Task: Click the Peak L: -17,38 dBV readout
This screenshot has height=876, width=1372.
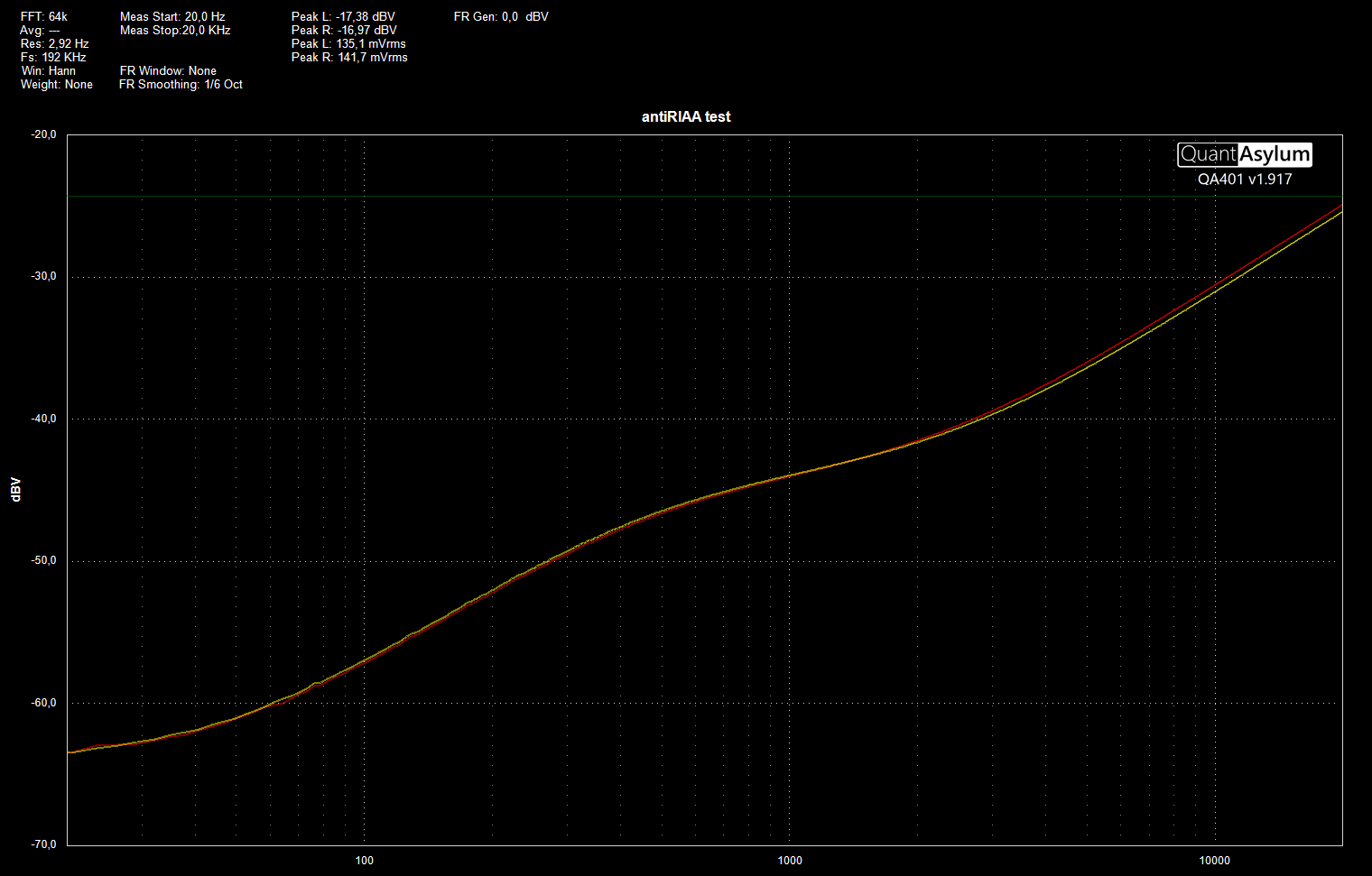Action: click(343, 16)
